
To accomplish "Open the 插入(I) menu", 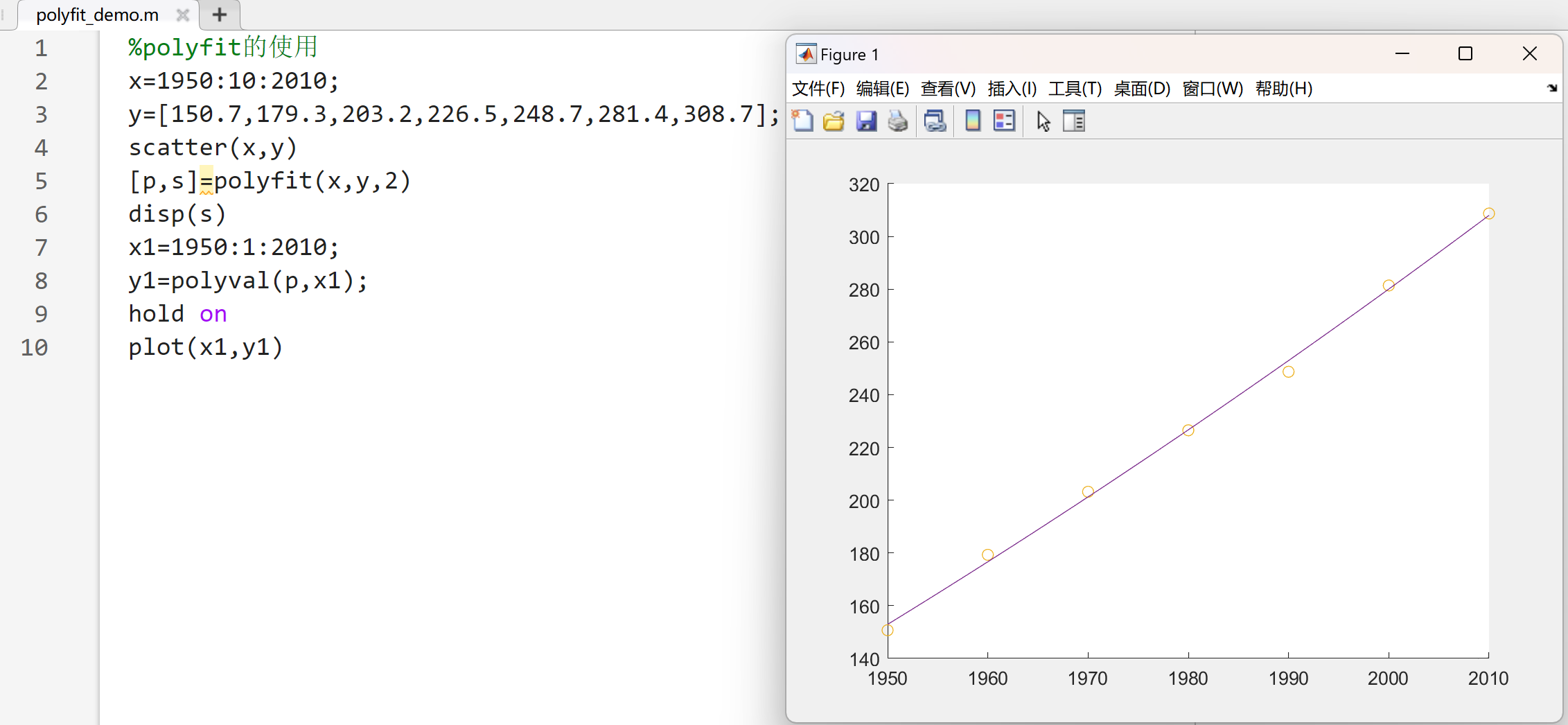I will coord(1012,89).
